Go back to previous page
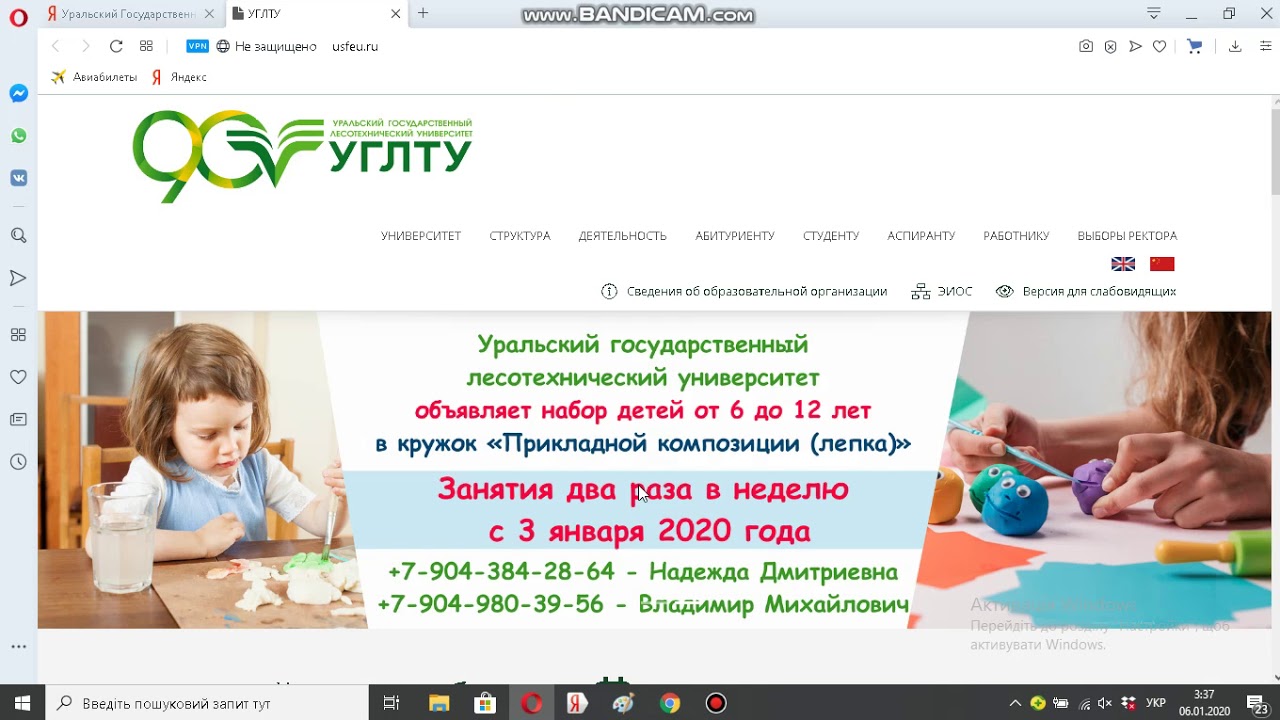Screen dimensions: 1280x720 tap(56, 46)
